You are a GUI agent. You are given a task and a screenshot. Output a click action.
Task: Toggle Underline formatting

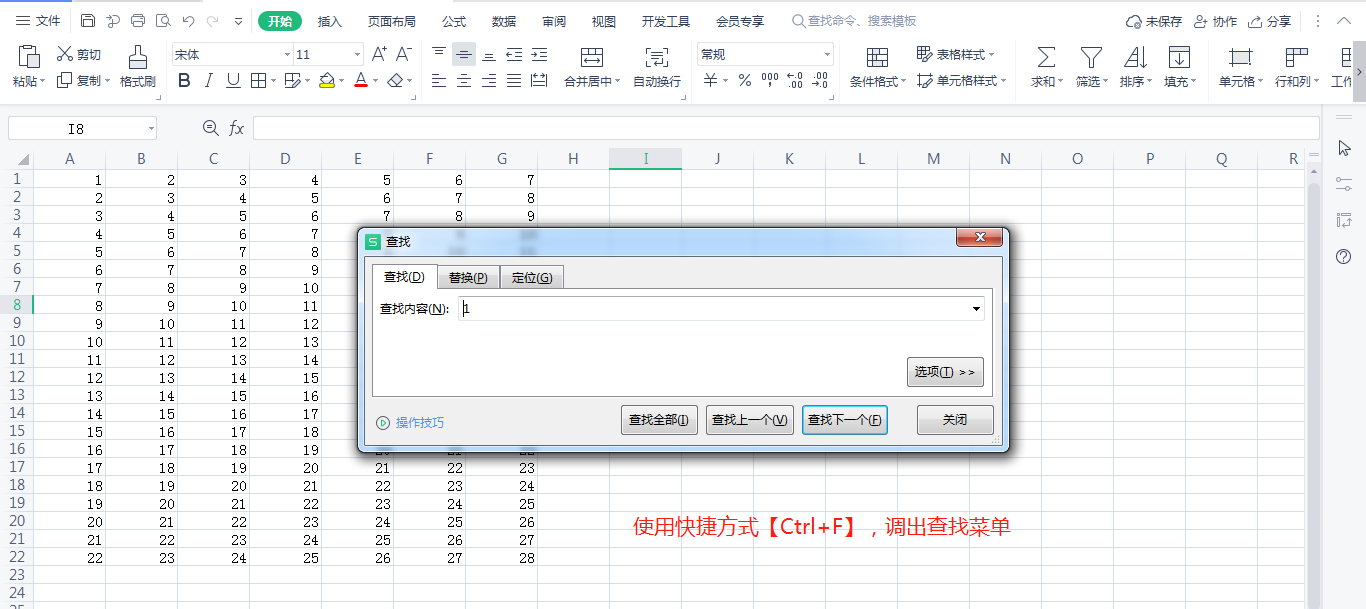[x=233, y=81]
